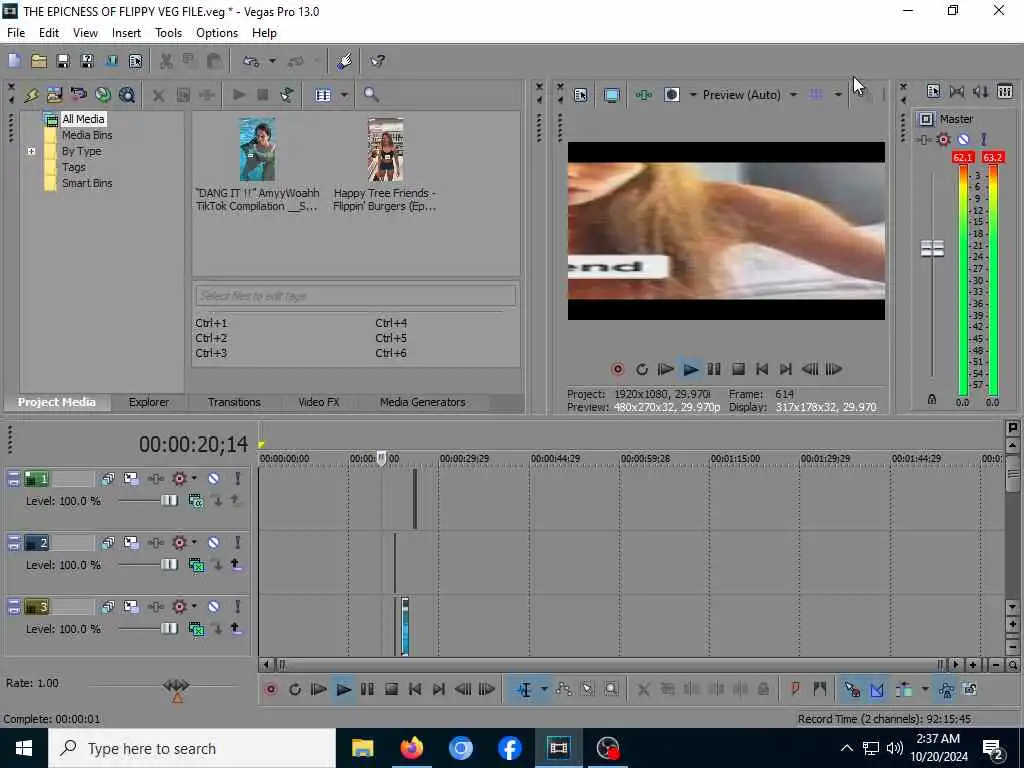1024x768 pixels.
Task: Toggle compositing mode on track 2
Action: pyautogui.click(x=195, y=565)
